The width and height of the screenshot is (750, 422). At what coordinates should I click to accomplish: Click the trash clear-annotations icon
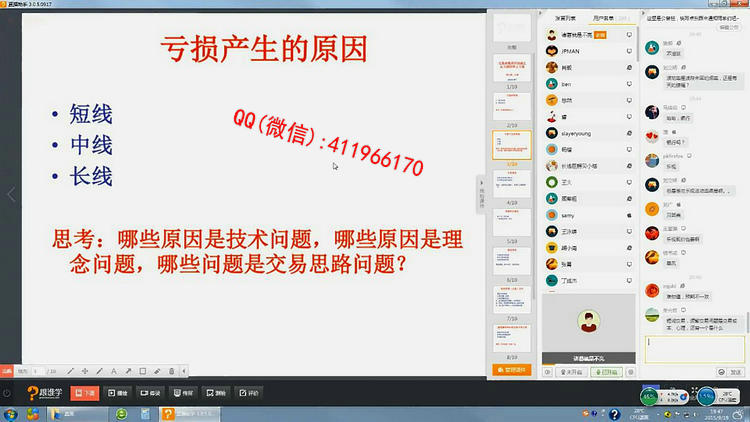(172, 371)
